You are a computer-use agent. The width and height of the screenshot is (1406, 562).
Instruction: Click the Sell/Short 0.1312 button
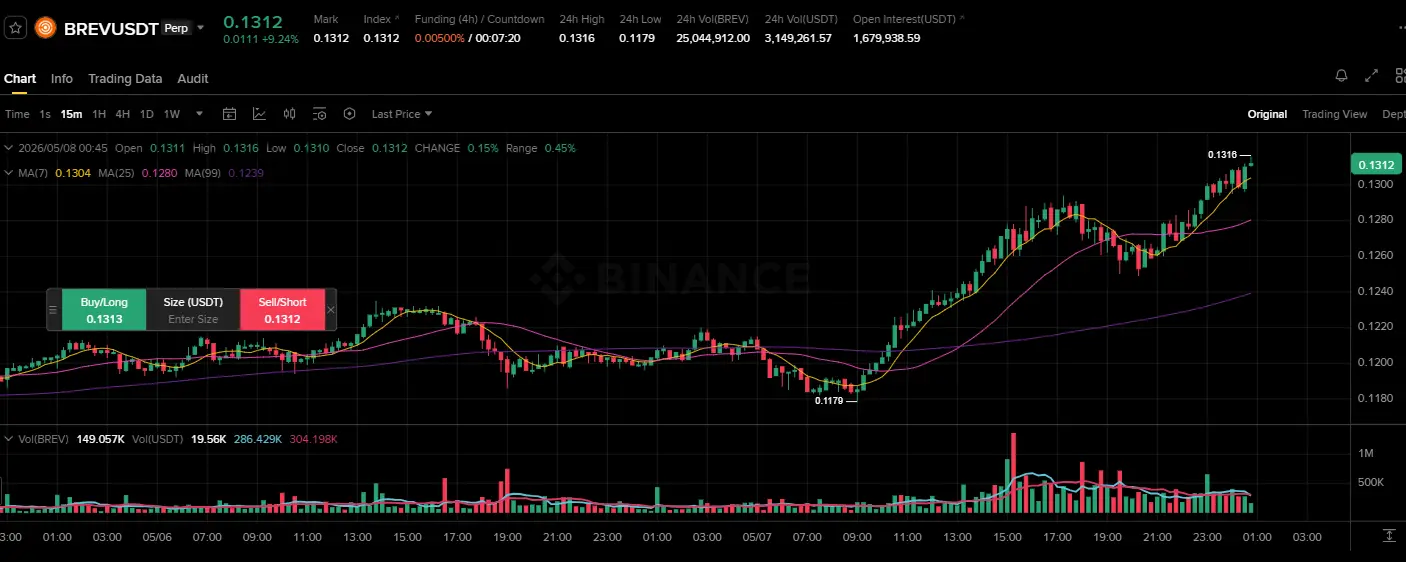(283, 310)
